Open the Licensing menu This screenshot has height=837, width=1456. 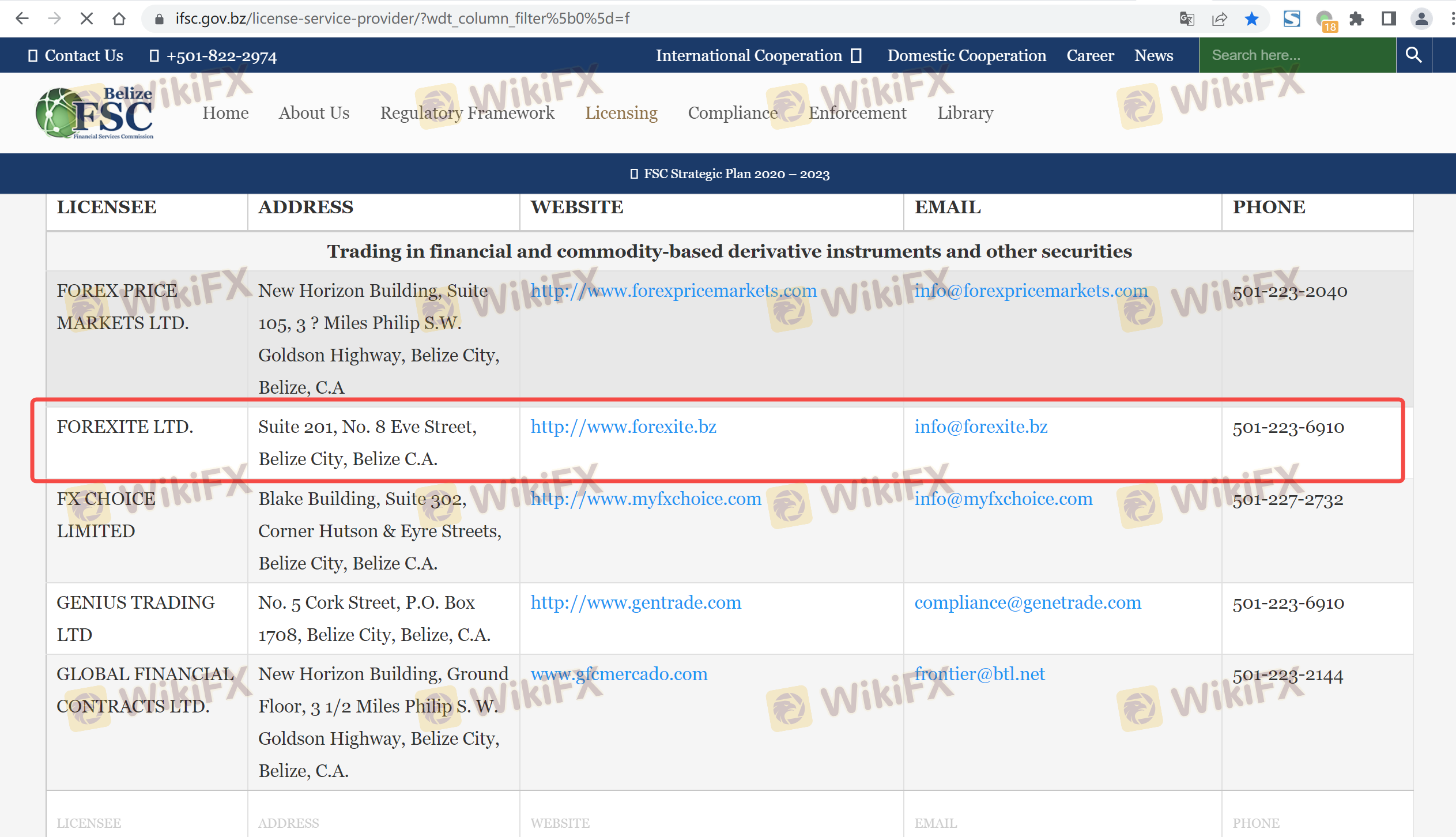pyautogui.click(x=621, y=113)
